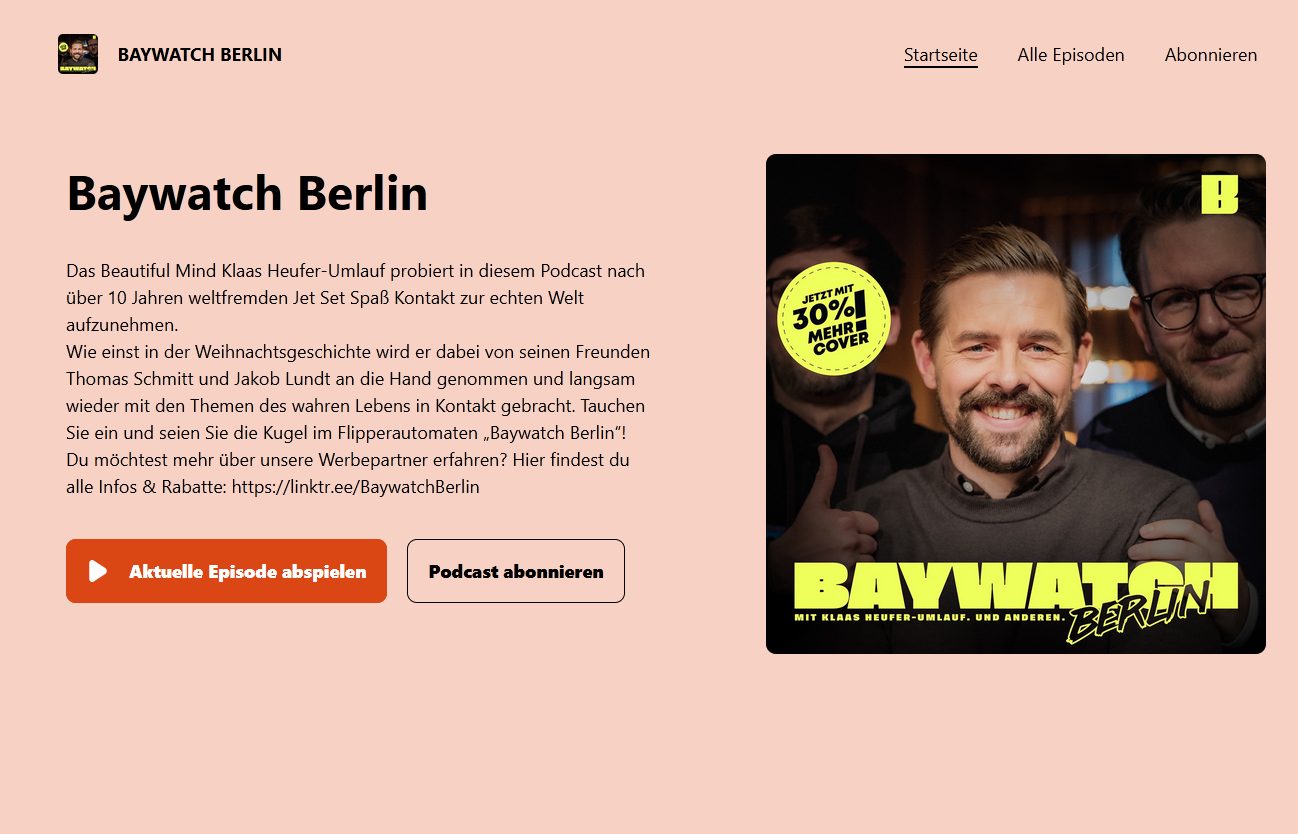Open the Startseite navigation tab
Screen dimensions: 1298x834
point(940,55)
